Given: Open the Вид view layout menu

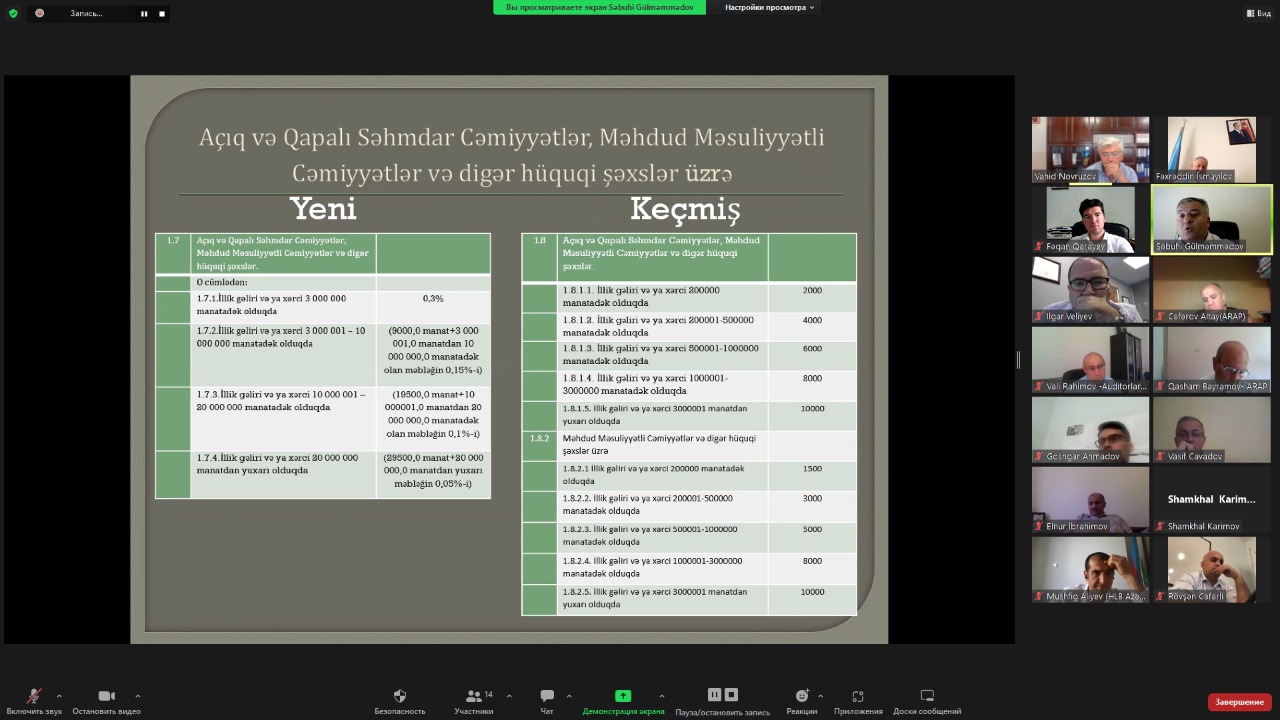Looking at the screenshot, I should point(1258,13).
